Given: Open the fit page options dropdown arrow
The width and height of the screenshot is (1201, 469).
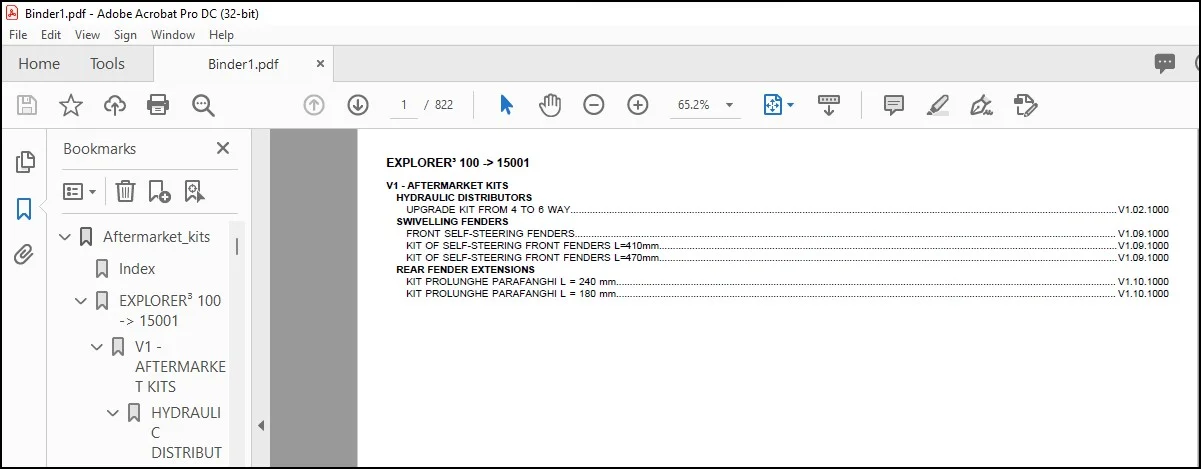Looking at the screenshot, I should (791, 105).
